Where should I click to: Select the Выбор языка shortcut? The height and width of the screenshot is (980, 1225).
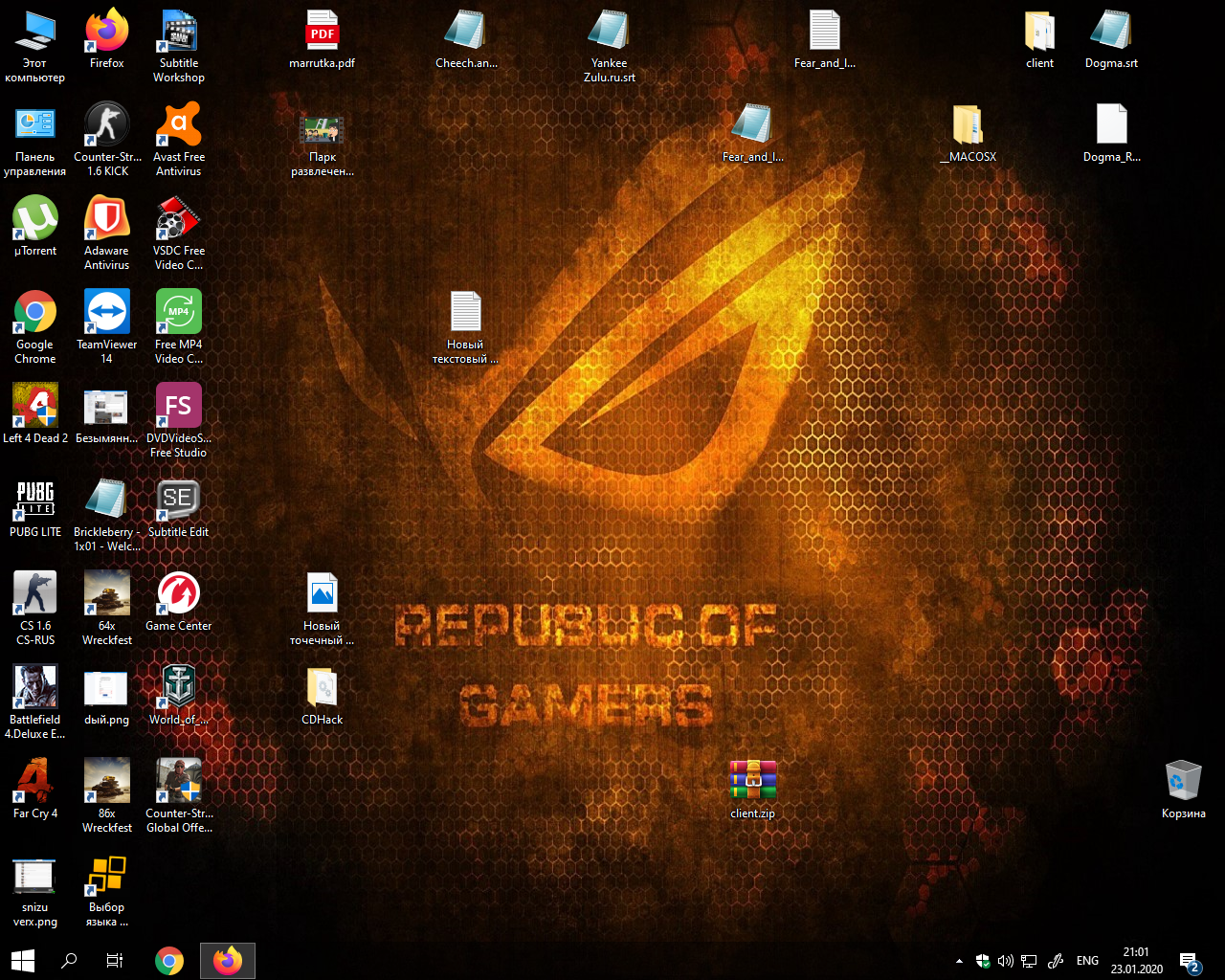tap(107, 889)
